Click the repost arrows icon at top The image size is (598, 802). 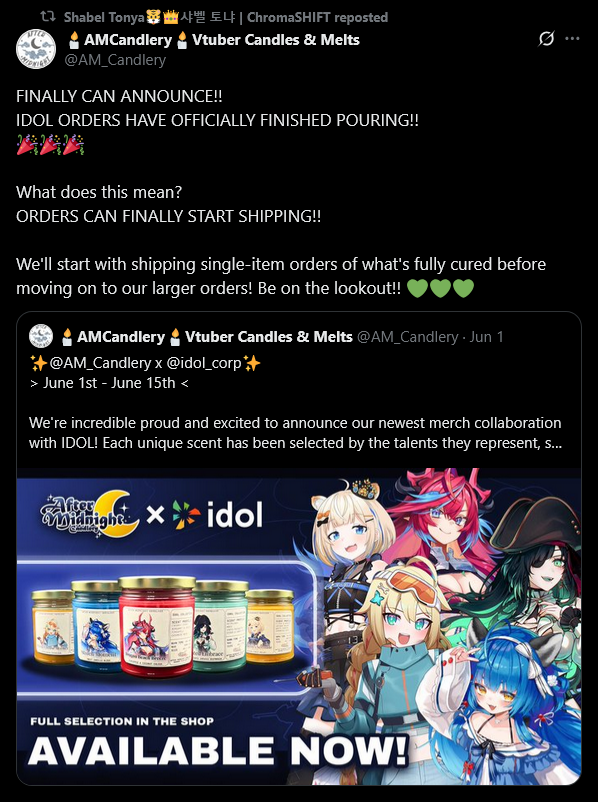tap(48, 17)
